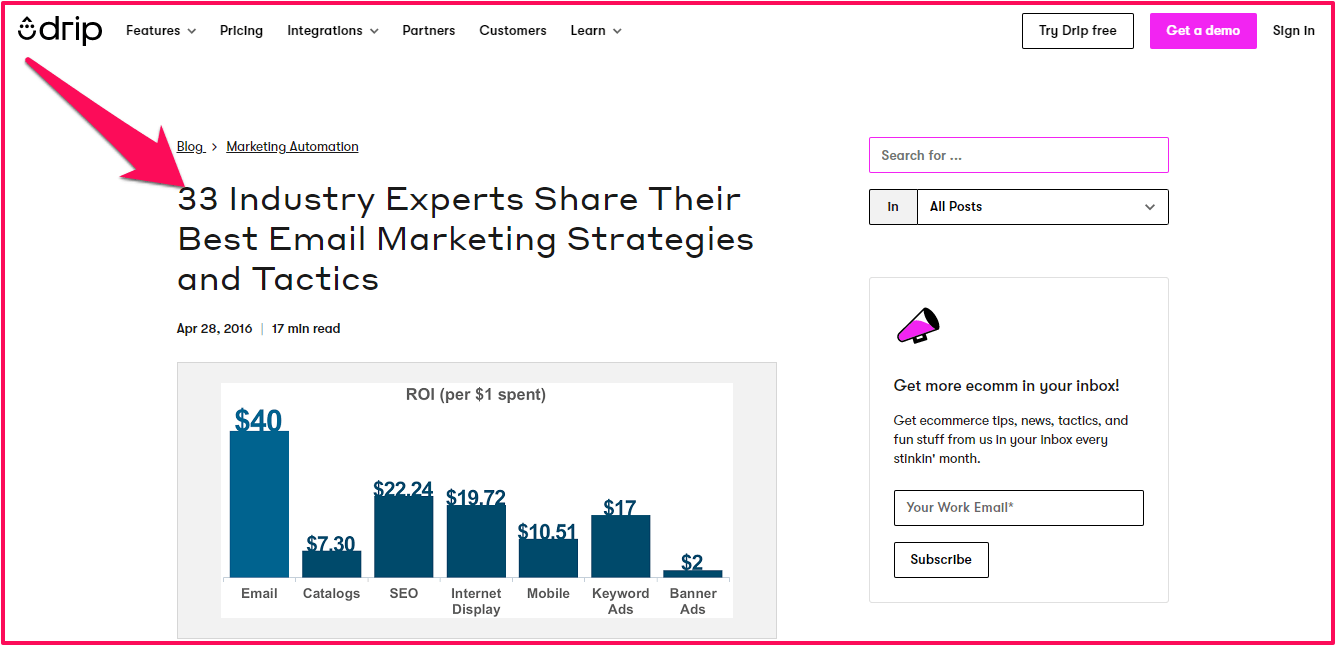Click the "In" label beside search filter
Viewport: 1336px width, 646px height.
click(x=893, y=207)
